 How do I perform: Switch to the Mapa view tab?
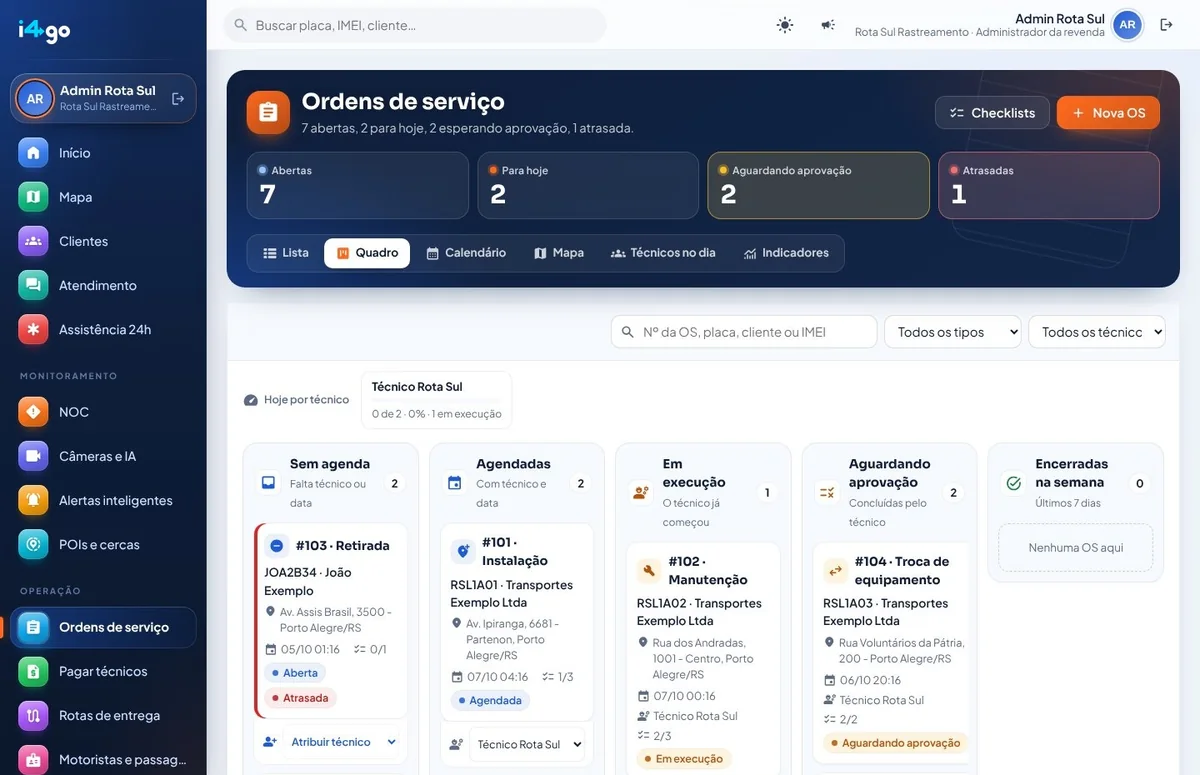[559, 253]
